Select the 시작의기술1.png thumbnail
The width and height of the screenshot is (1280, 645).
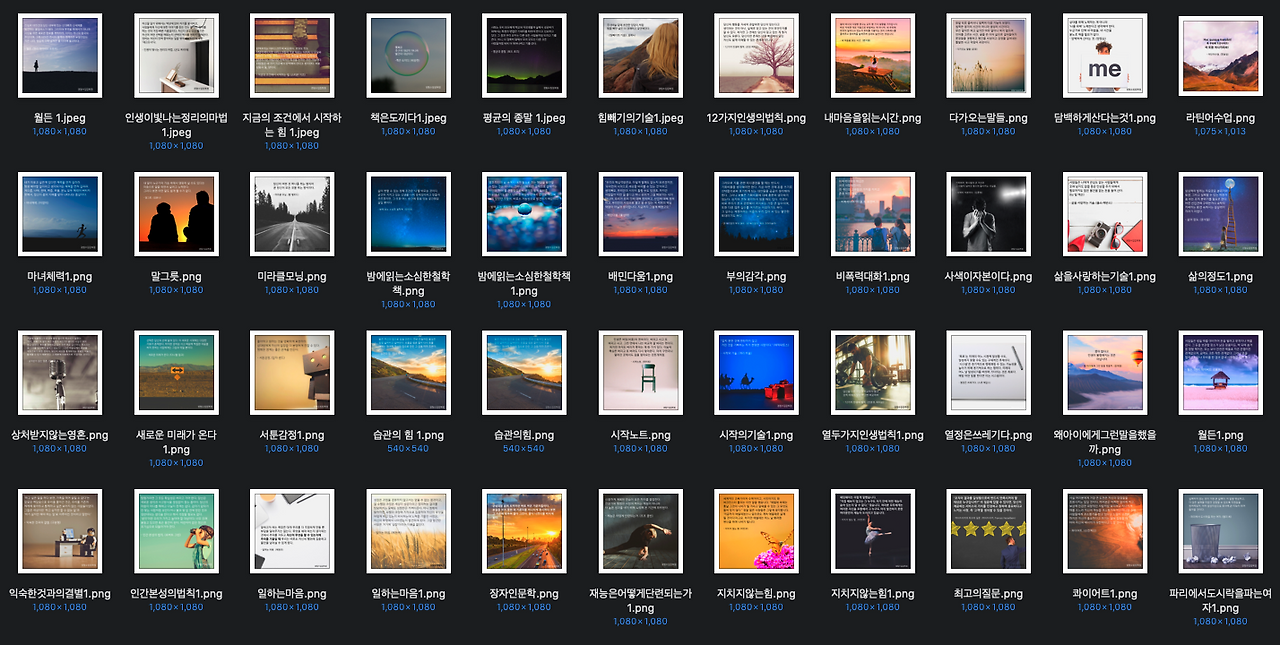(x=756, y=373)
